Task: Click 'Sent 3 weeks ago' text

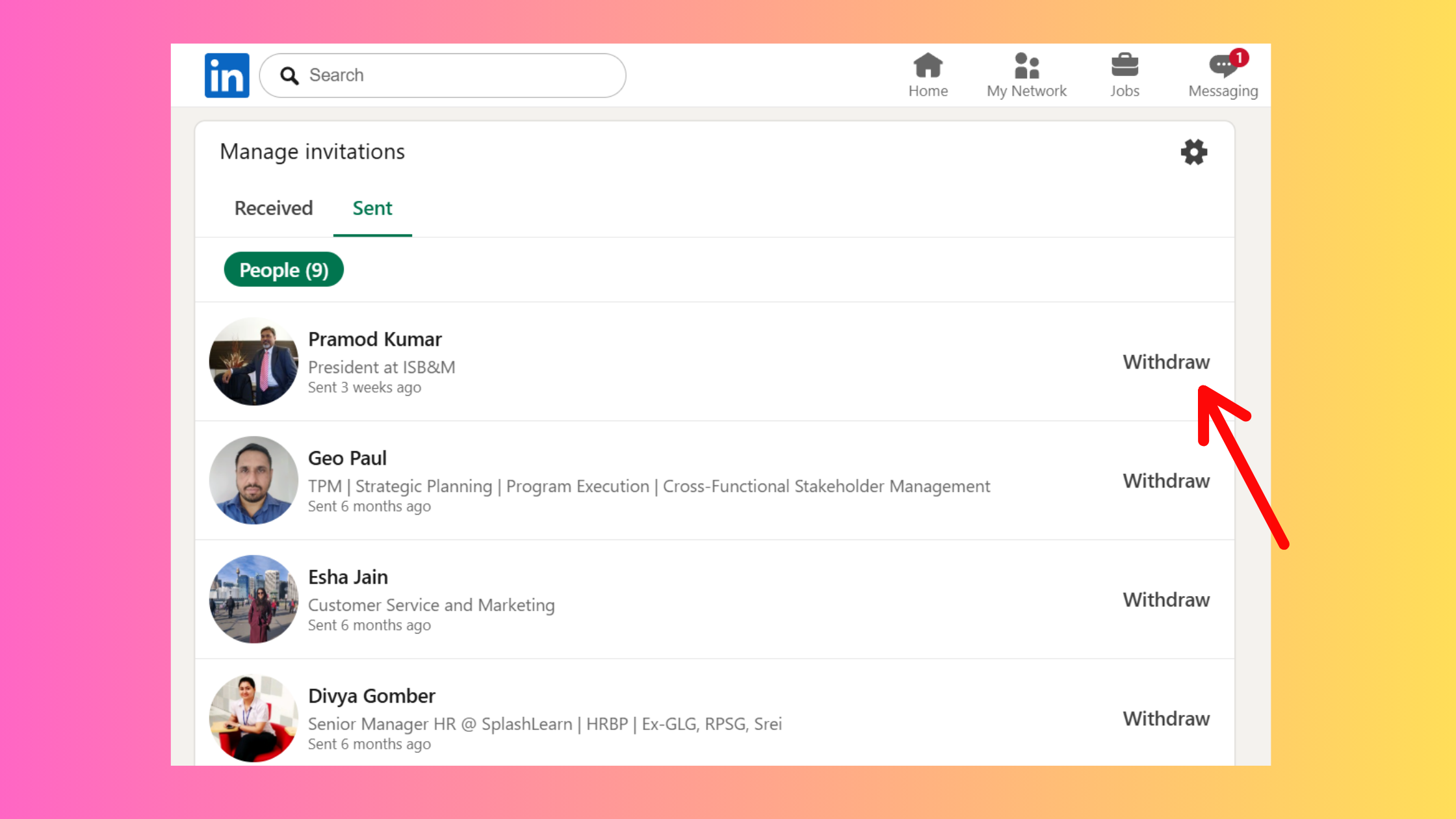Action: click(x=365, y=387)
